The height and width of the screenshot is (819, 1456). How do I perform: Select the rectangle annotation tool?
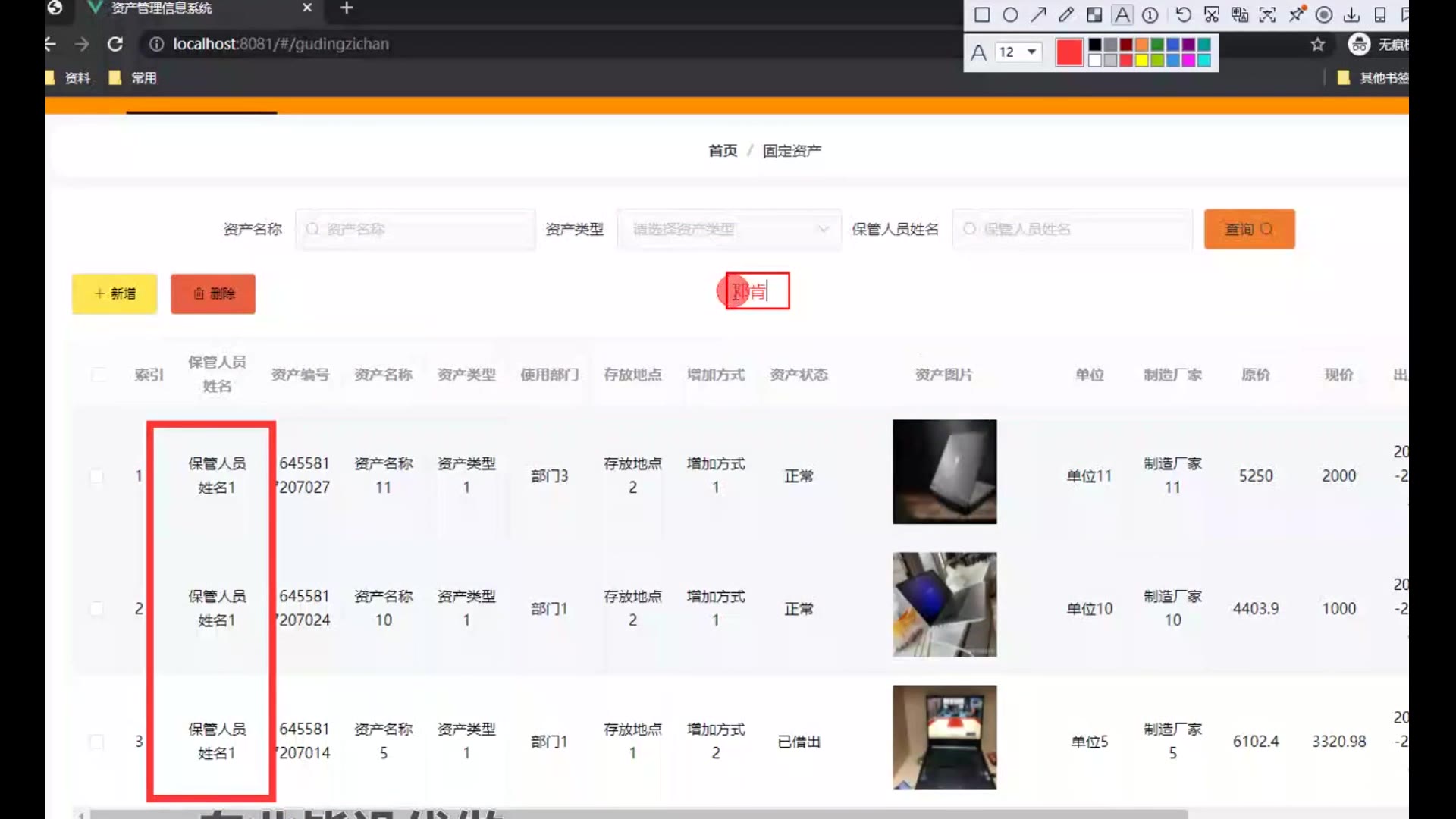(982, 14)
